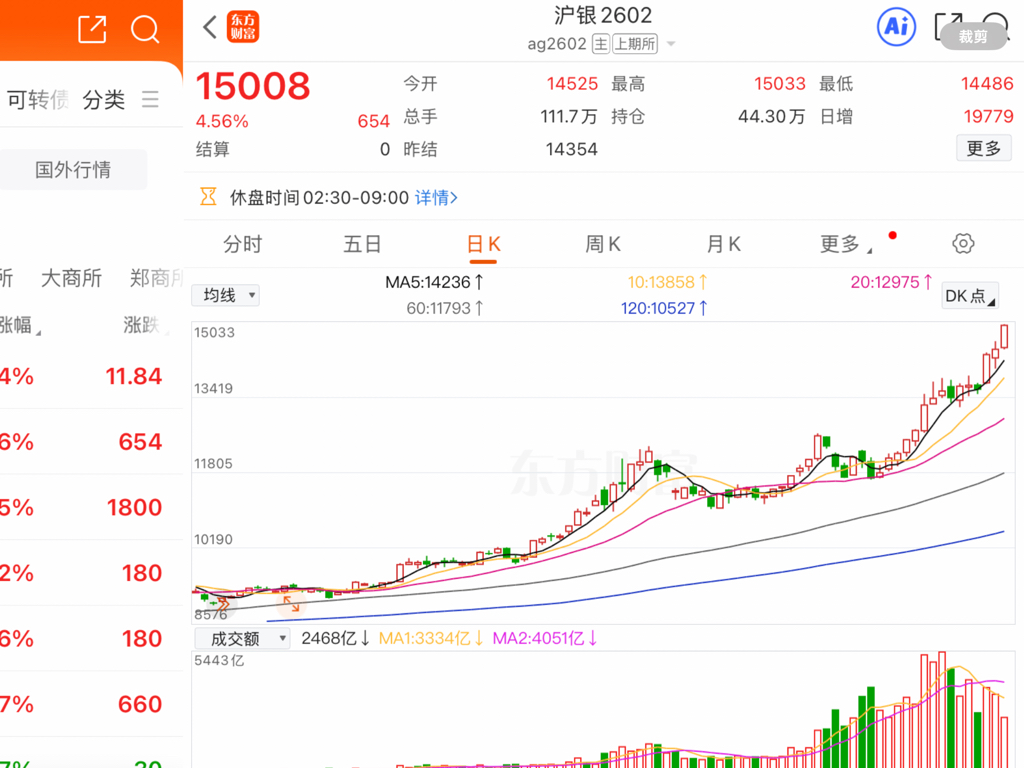Open the 均线 indicator dropdown
Screen dimensions: 1024x768
click(225, 295)
